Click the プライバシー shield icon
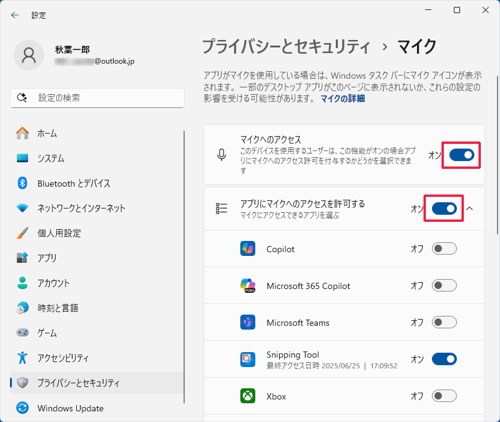The width and height of the screenshot is (500, 422). [22, 383]
